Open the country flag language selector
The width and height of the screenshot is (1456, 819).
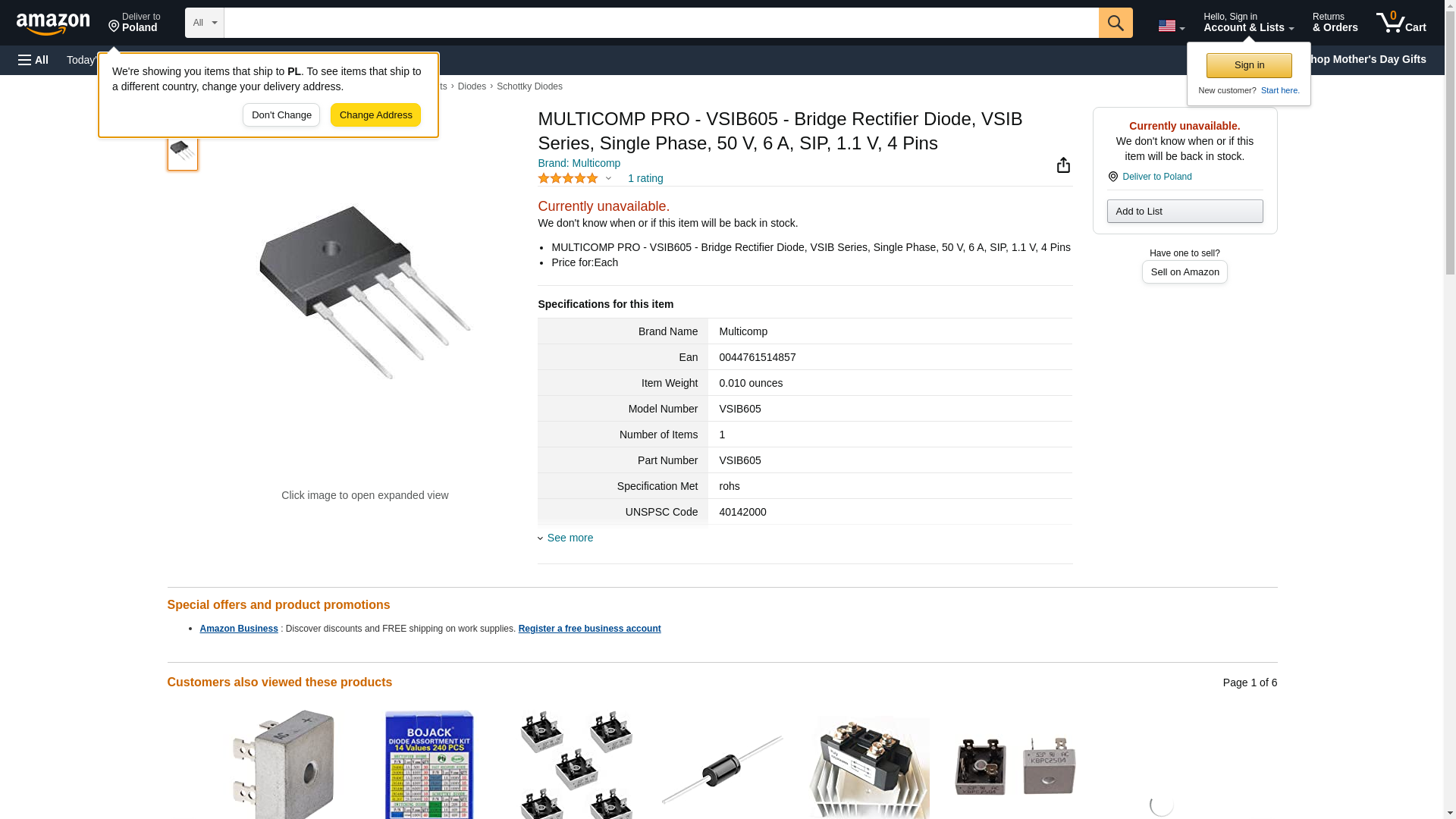coord(1171,26)
